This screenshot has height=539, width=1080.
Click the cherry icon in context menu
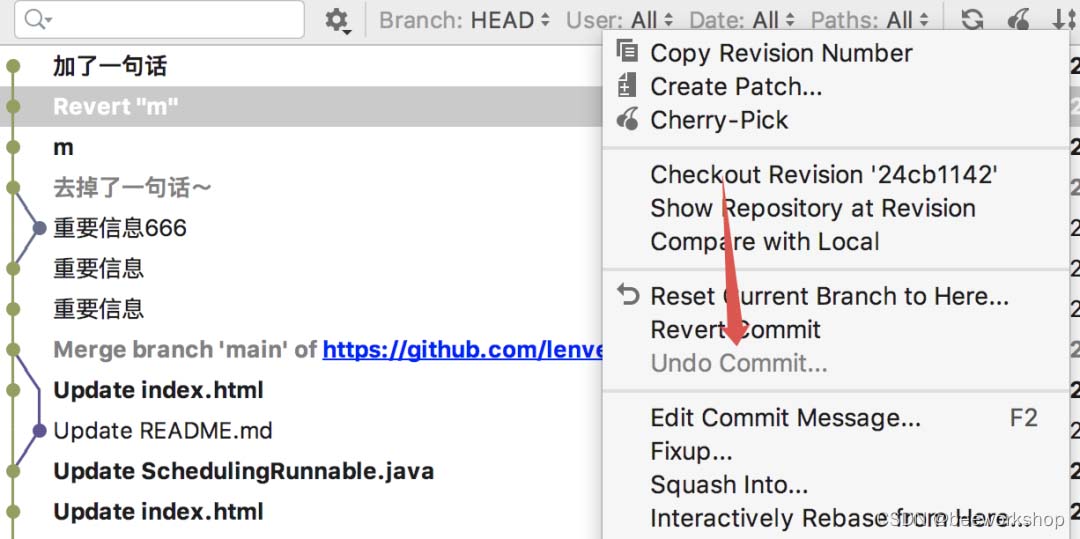627,120
